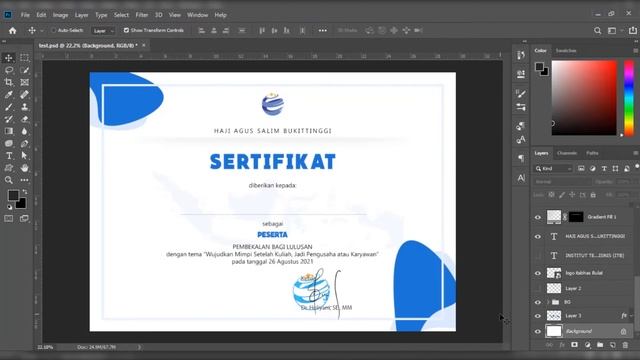
Task: Switch to the Paths tab
Action: tap(592, 153)
